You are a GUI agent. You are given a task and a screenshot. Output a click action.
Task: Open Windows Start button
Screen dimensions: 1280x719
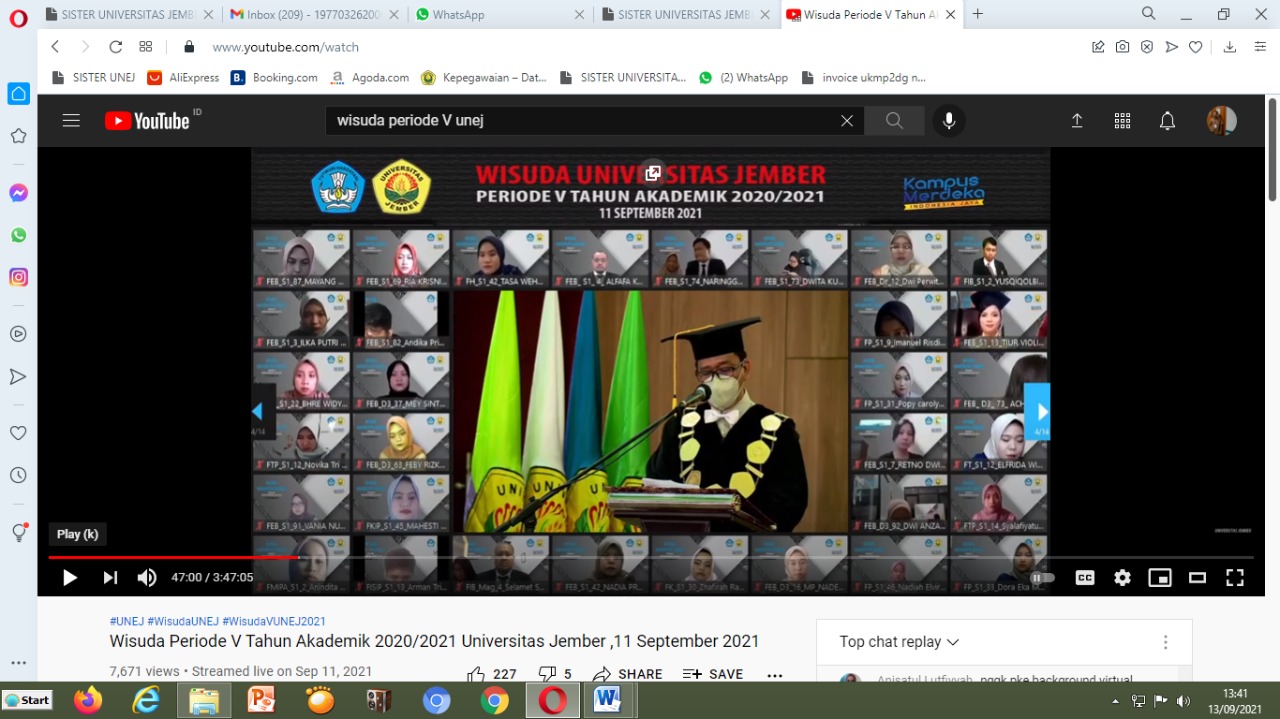pyautogui.click(x=28, y=700)
